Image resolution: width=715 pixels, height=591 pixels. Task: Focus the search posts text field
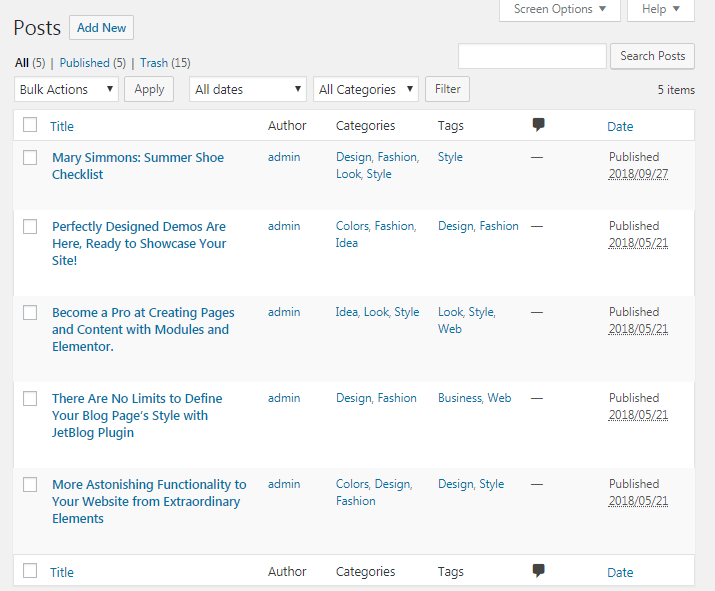(532, 56)
